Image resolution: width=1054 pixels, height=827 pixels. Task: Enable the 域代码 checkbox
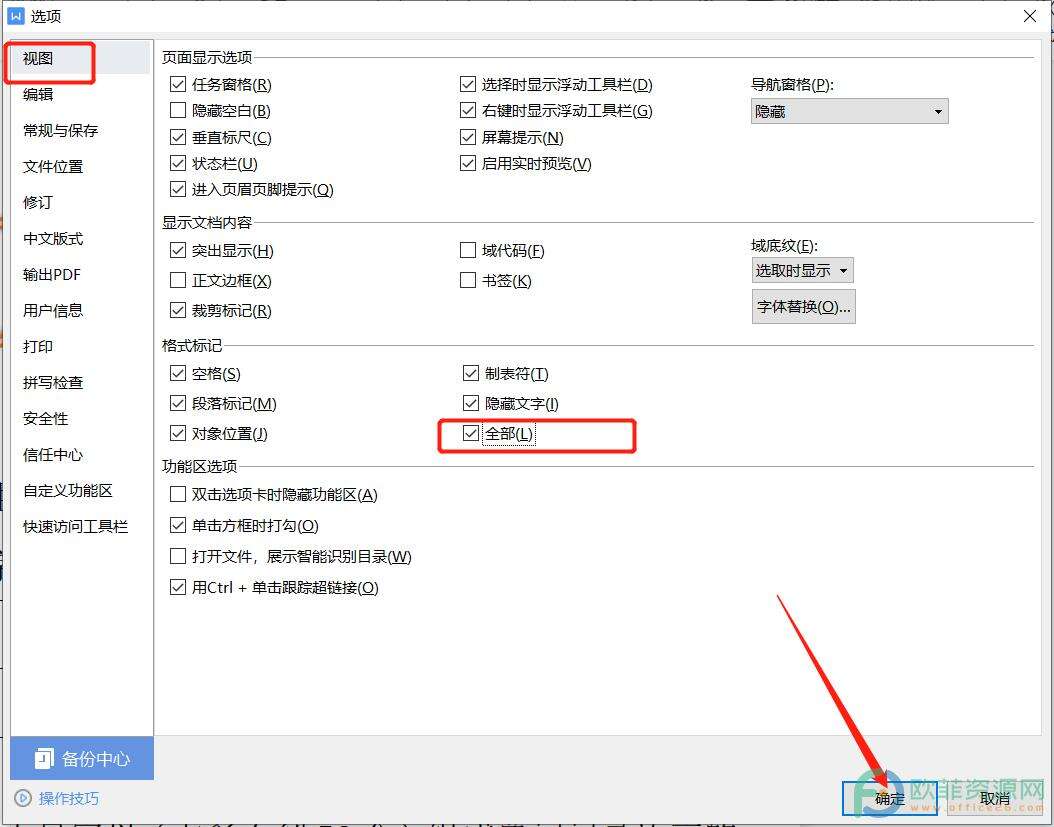pyautogui.click(x=468, y=251)
